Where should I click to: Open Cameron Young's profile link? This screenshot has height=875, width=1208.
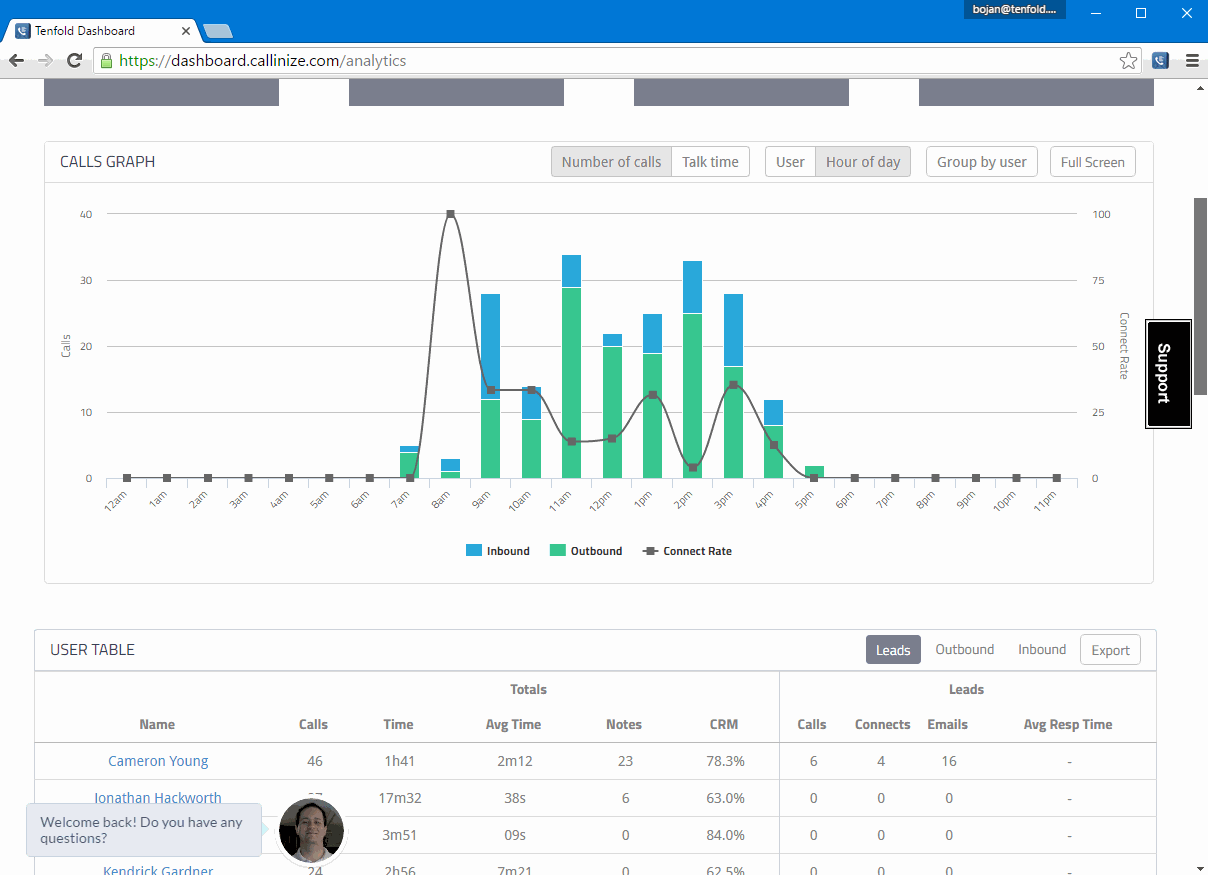click(158, 760)
